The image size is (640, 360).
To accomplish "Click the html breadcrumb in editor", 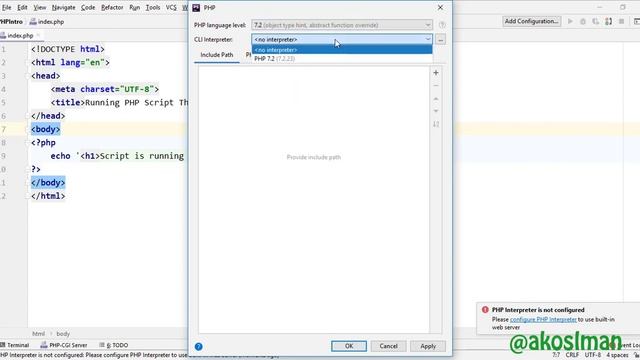I will coord(38,333).
